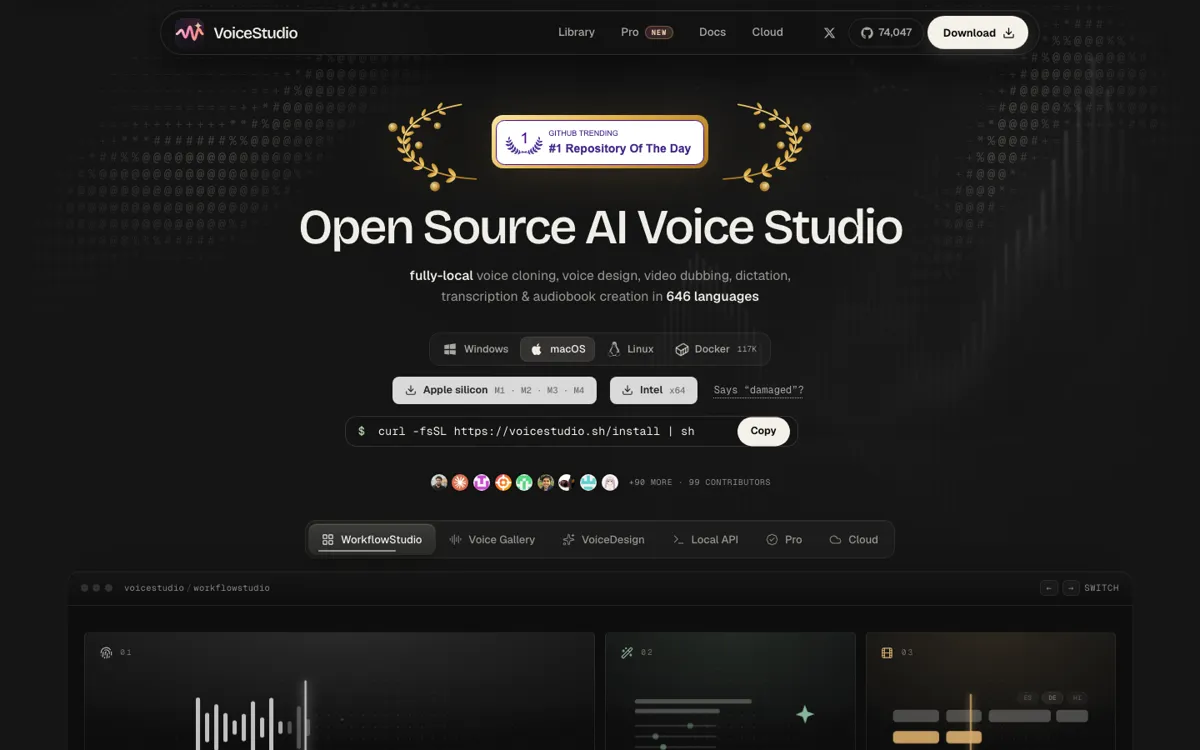
Task: Click the Apple logo icon
Action: [x=536, y=349]
